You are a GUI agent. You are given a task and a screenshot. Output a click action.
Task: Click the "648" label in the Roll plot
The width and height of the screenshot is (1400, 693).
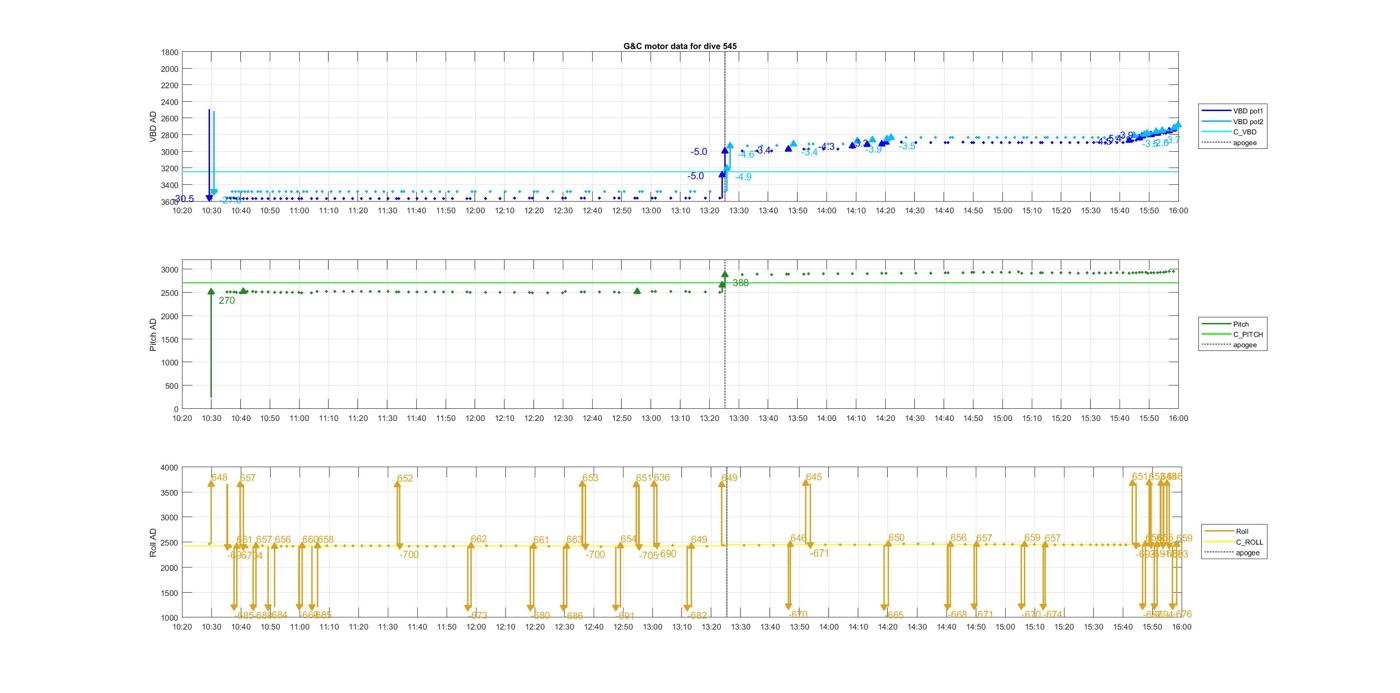point(219,477)
